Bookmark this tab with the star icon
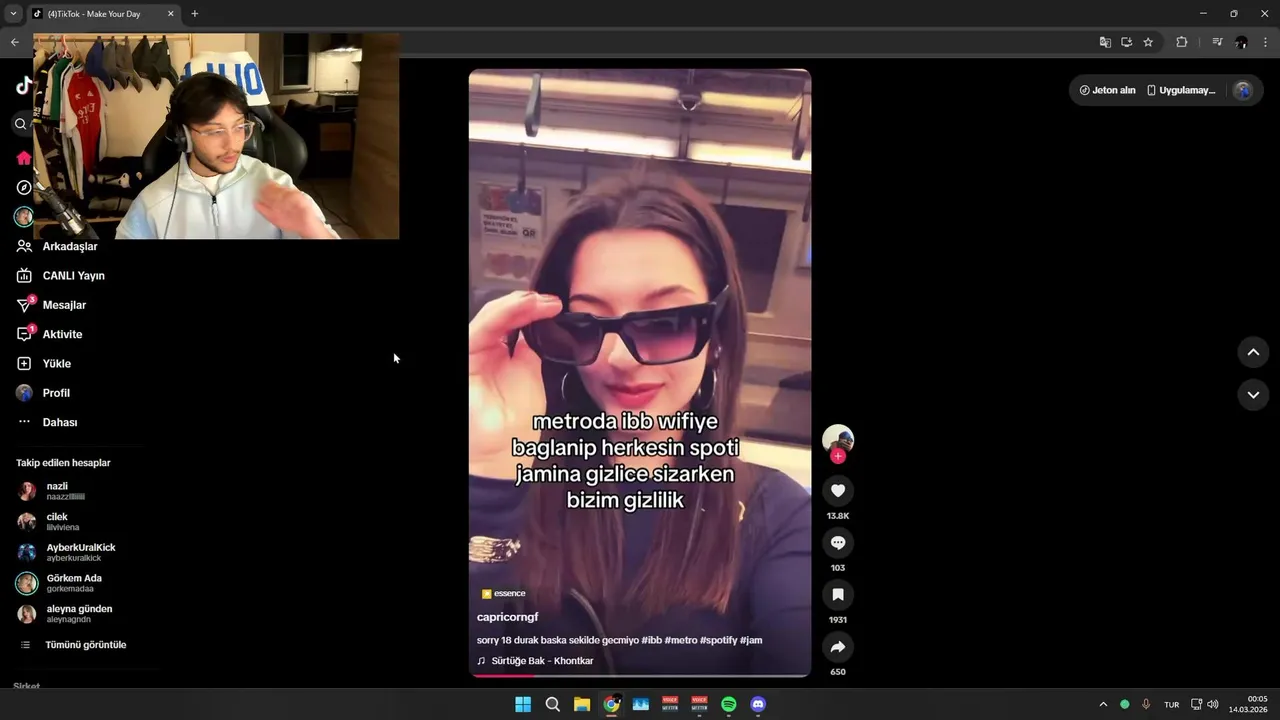The width and height of the screenshot is (1280, 720). (1148, 42)
